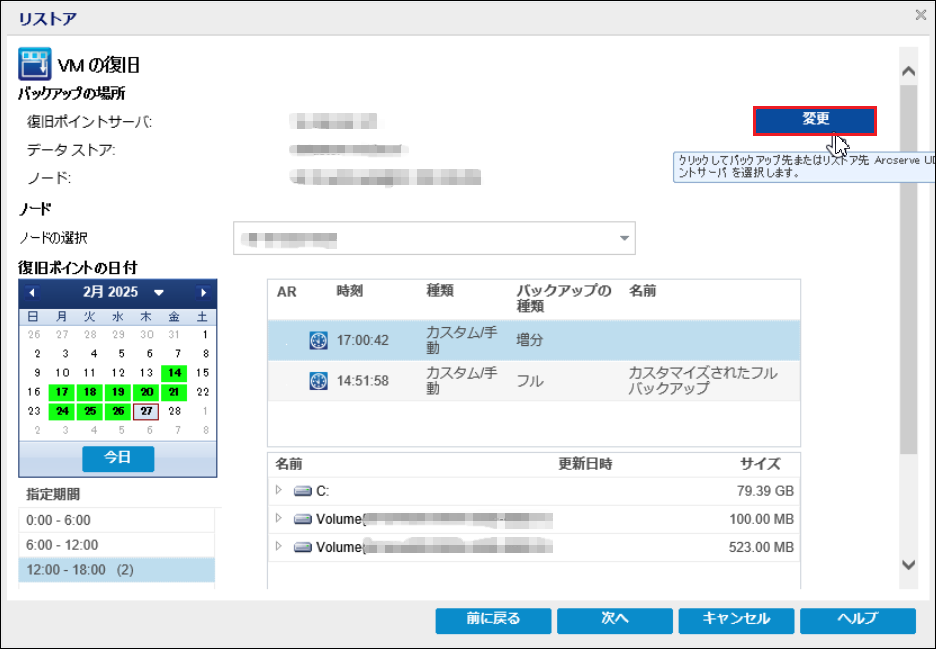This screenshot has width=936, height=649.
Task: Select calendar date 27
Action: tap(146, 411)
